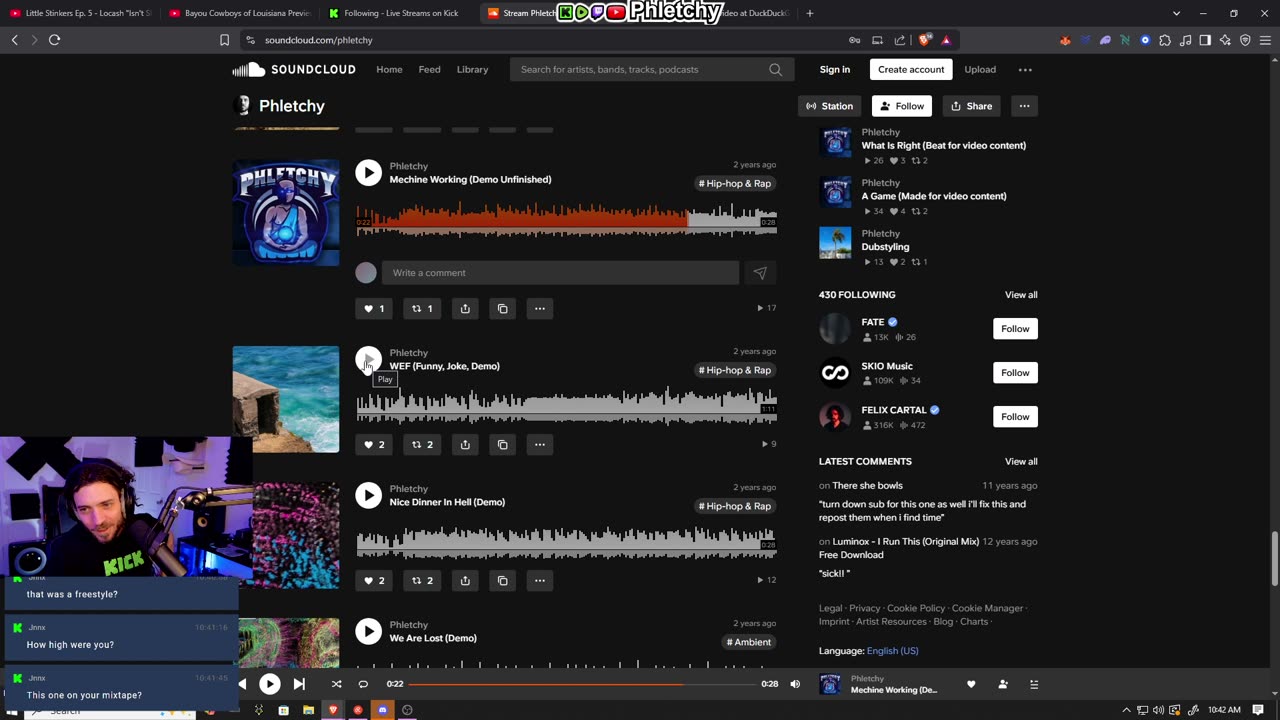Show hidden system tray icons
Viewport: 1280px width, 720px height.
pos(1126,710)
